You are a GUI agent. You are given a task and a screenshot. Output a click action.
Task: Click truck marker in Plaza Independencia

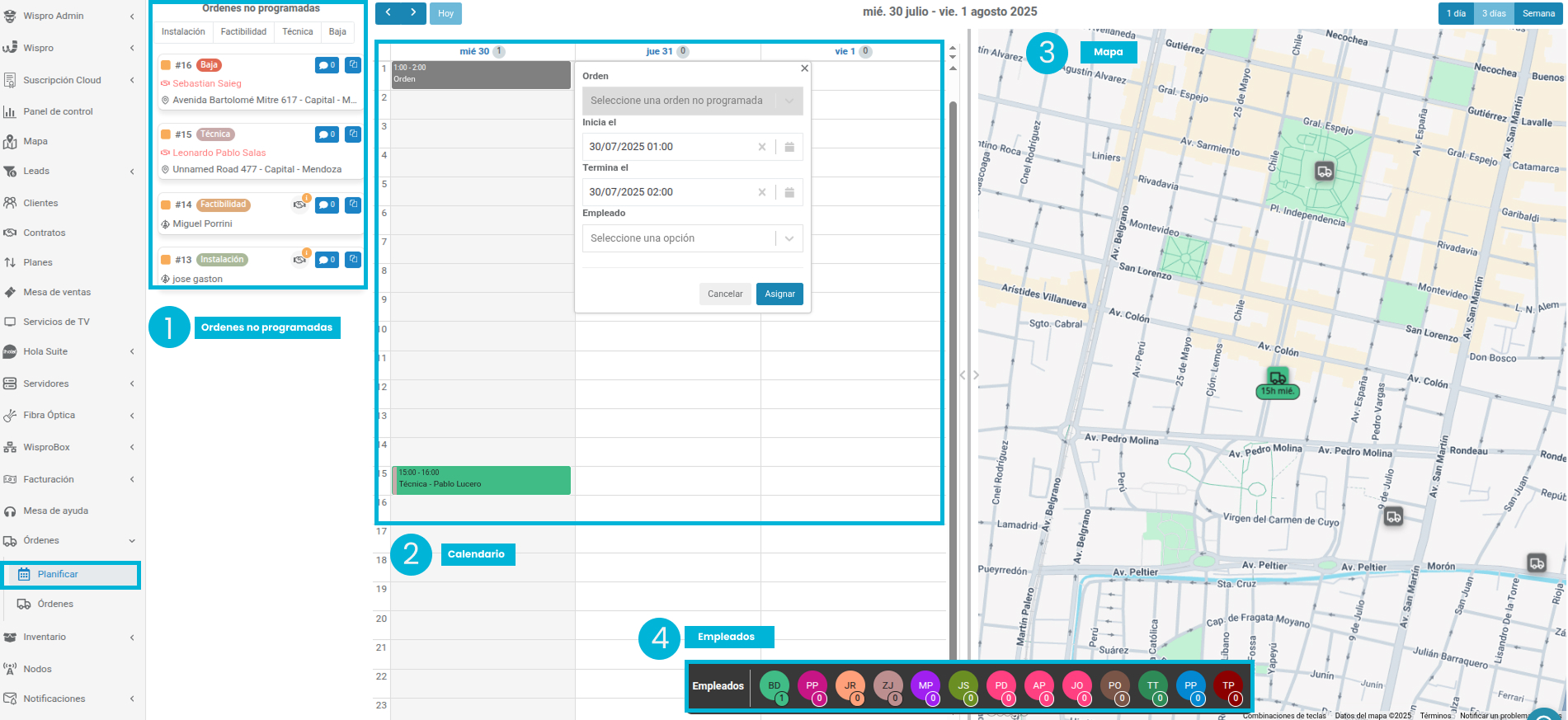click(1324, 172)
